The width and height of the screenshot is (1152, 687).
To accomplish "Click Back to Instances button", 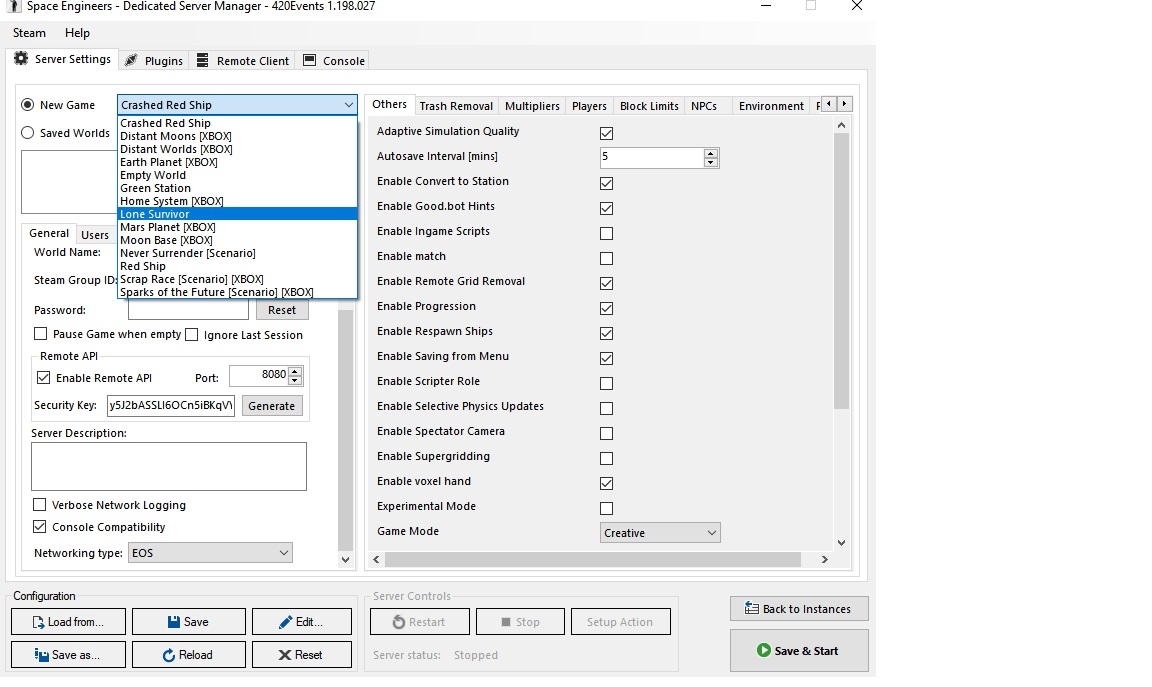I will (798, 609).
